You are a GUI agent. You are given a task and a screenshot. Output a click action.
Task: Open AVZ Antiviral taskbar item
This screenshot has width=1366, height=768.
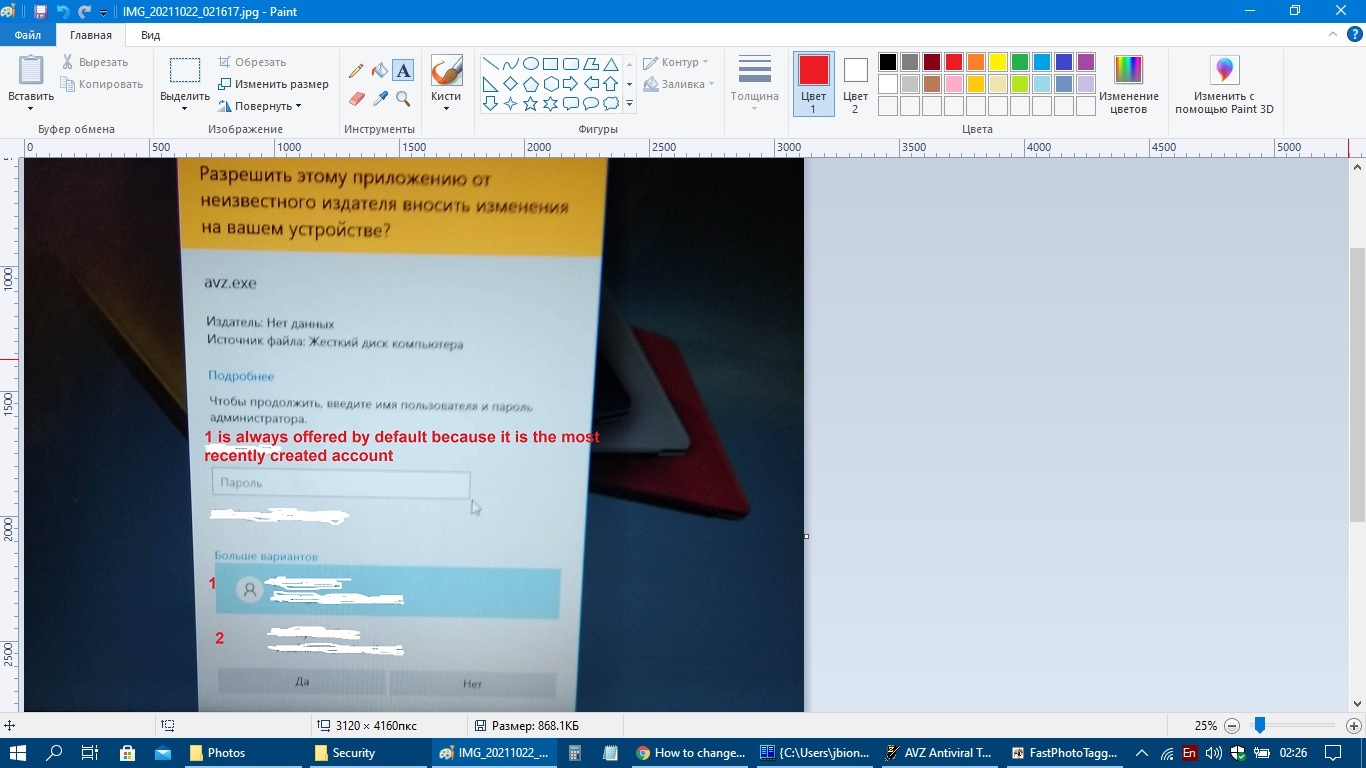[938, 753]
